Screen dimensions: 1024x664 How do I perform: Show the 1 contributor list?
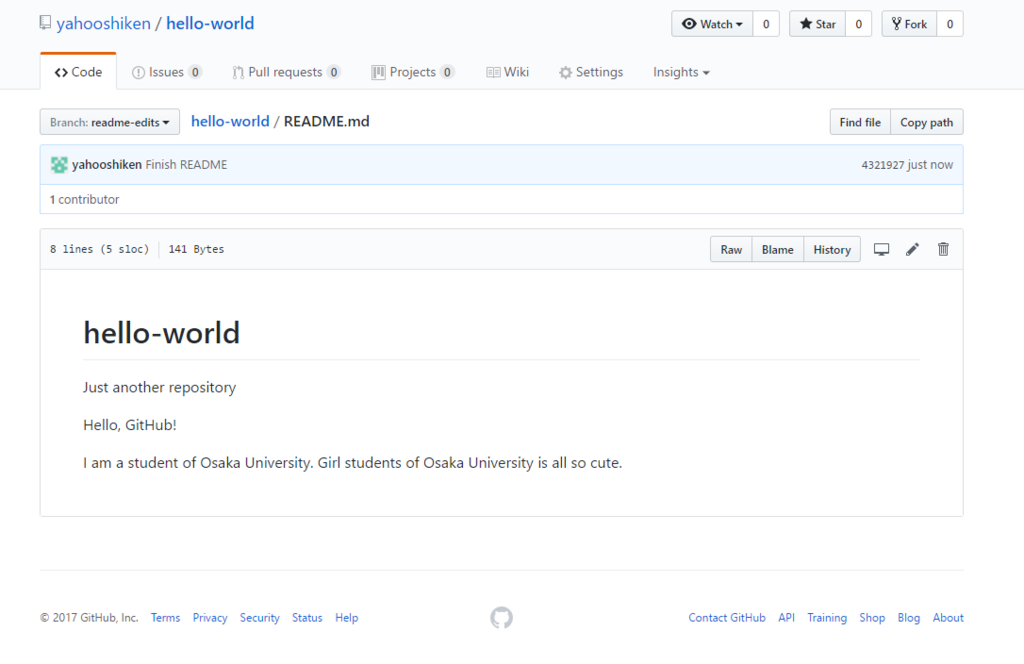click(84, 199)
